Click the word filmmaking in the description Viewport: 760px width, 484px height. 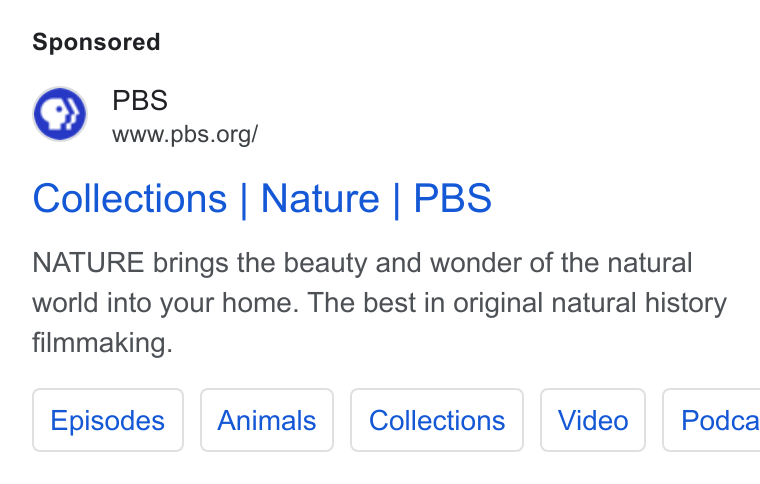[102, 343]
